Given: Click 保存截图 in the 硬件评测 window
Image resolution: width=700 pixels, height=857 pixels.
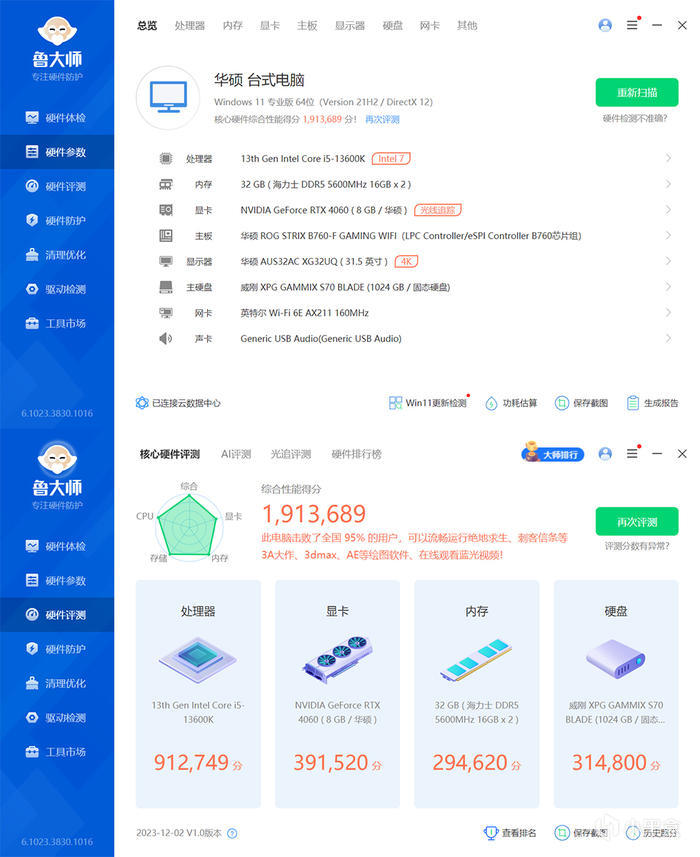Looking at the screenshot, I should click(581, 832).
